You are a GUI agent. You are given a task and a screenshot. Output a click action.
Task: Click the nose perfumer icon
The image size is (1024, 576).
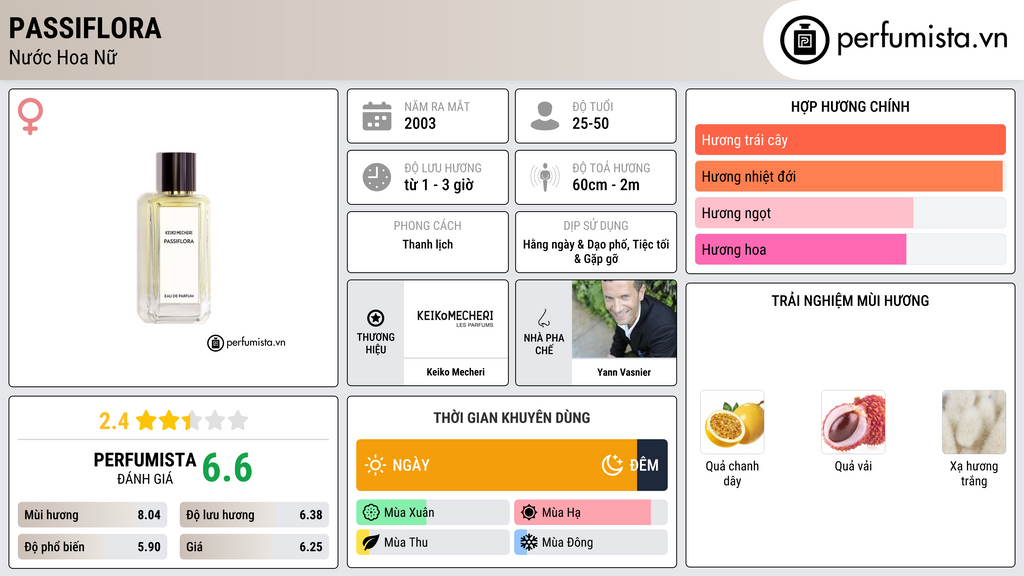(543, 318)
